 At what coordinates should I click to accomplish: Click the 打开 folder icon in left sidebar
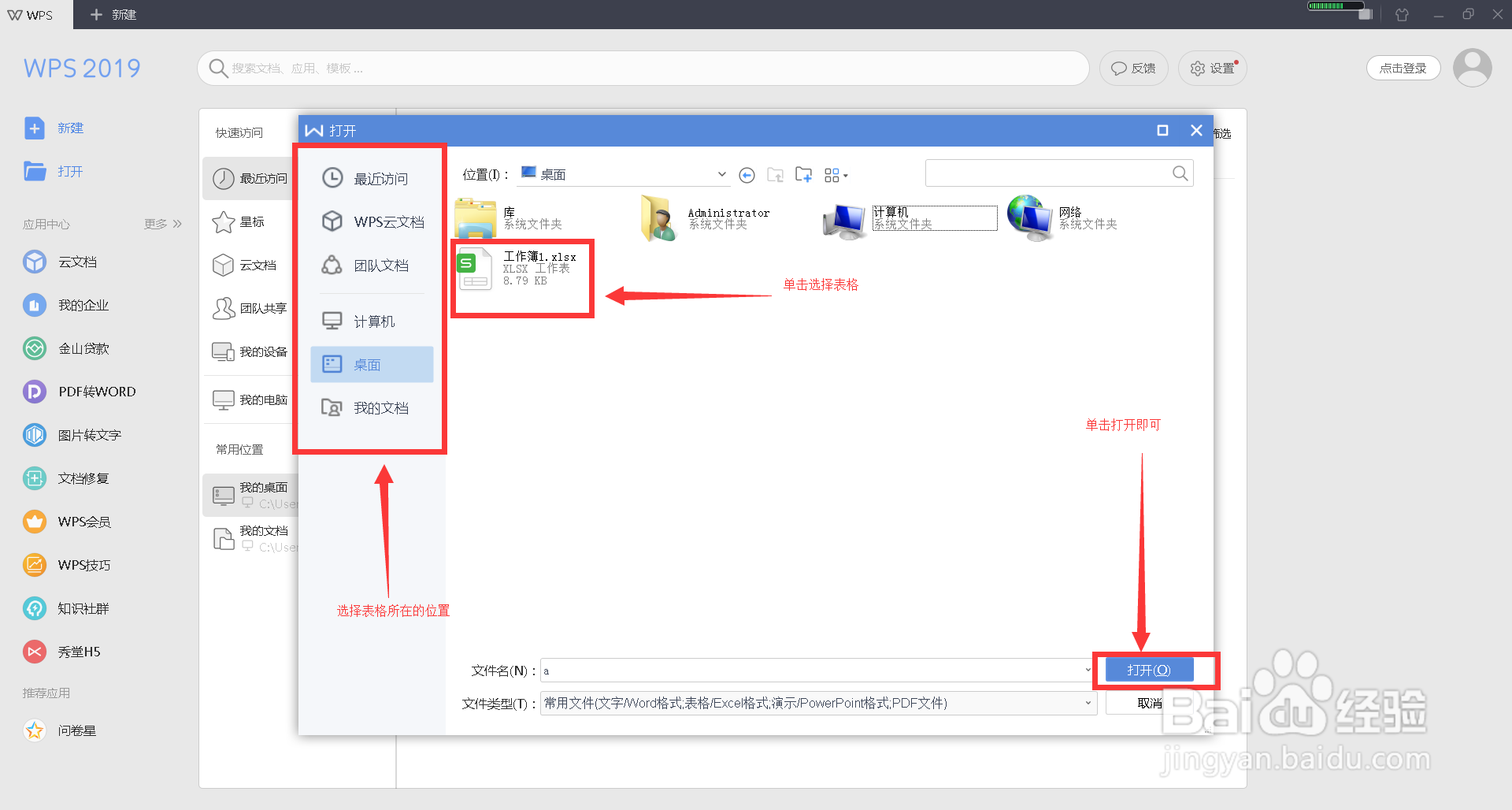coord(35,171)
